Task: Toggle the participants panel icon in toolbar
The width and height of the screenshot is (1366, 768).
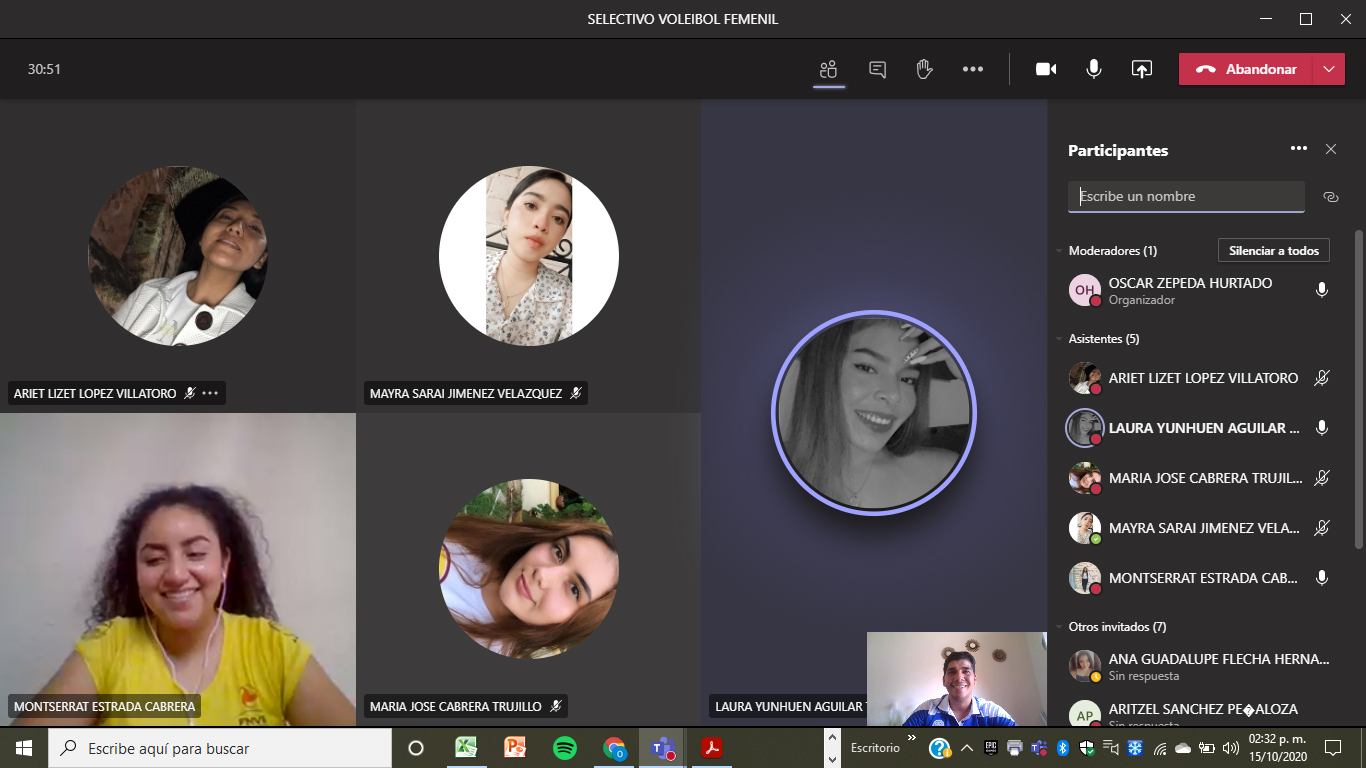Action: tap(828, 69)
